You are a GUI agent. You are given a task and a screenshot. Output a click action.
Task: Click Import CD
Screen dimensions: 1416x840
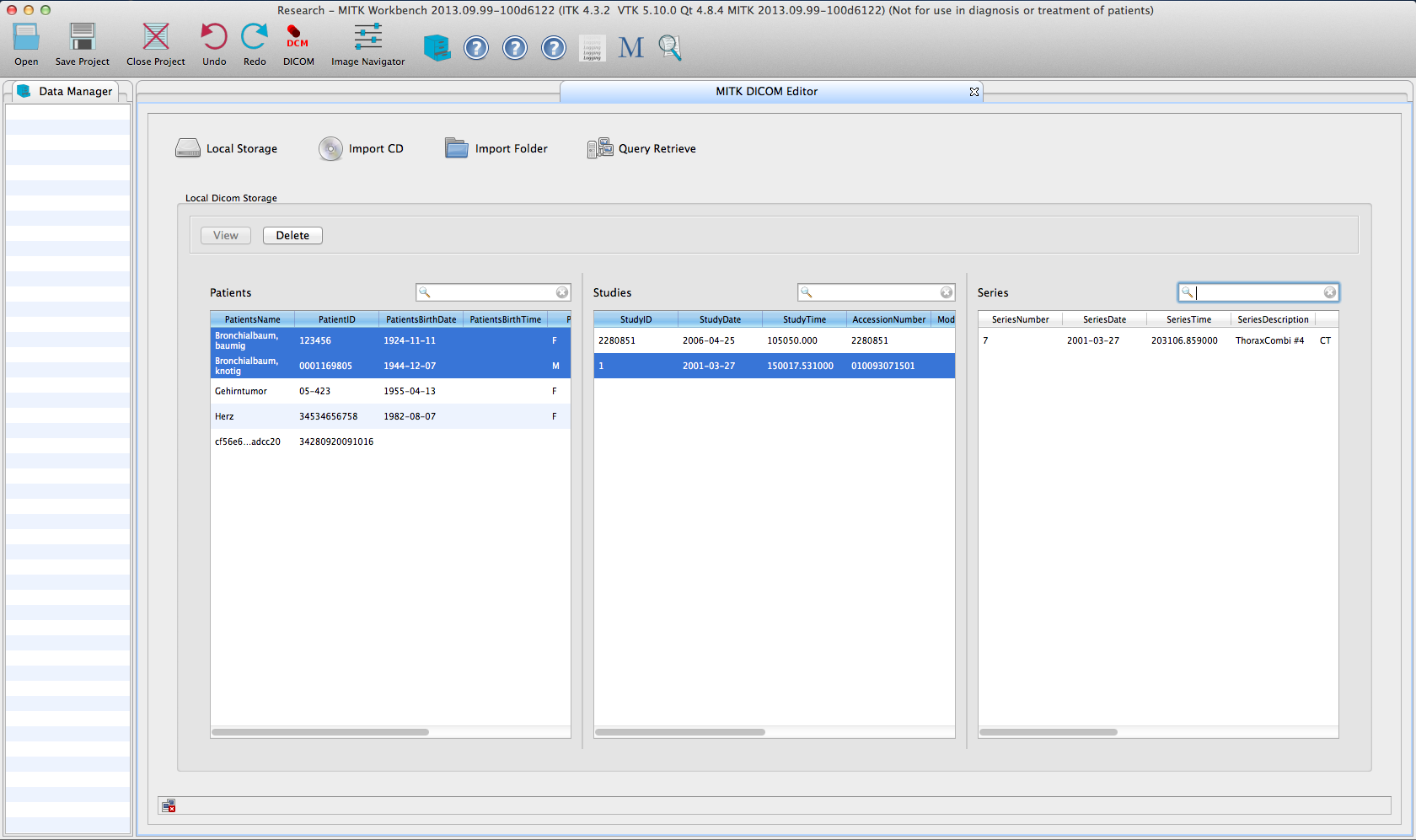[362, 149]
